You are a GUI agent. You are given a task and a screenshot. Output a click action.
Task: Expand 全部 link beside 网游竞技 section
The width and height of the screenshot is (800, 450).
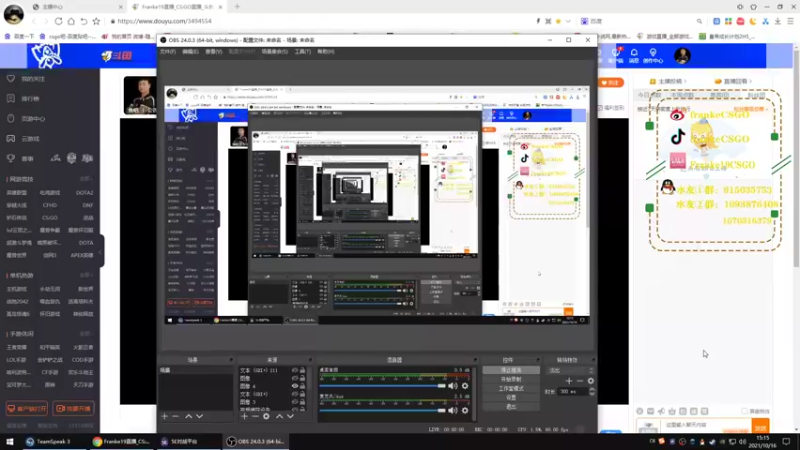[86, 179]
